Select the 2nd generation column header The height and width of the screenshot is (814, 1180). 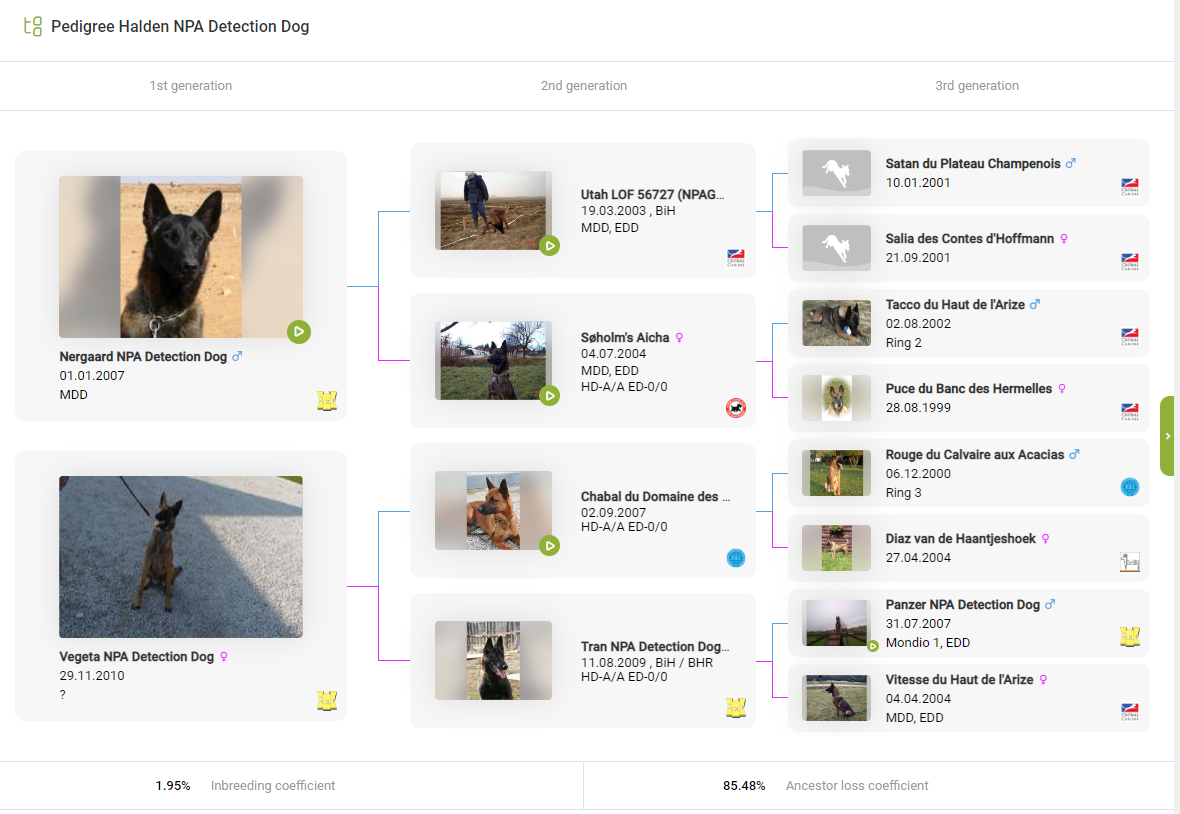click(x=584, y=86)
